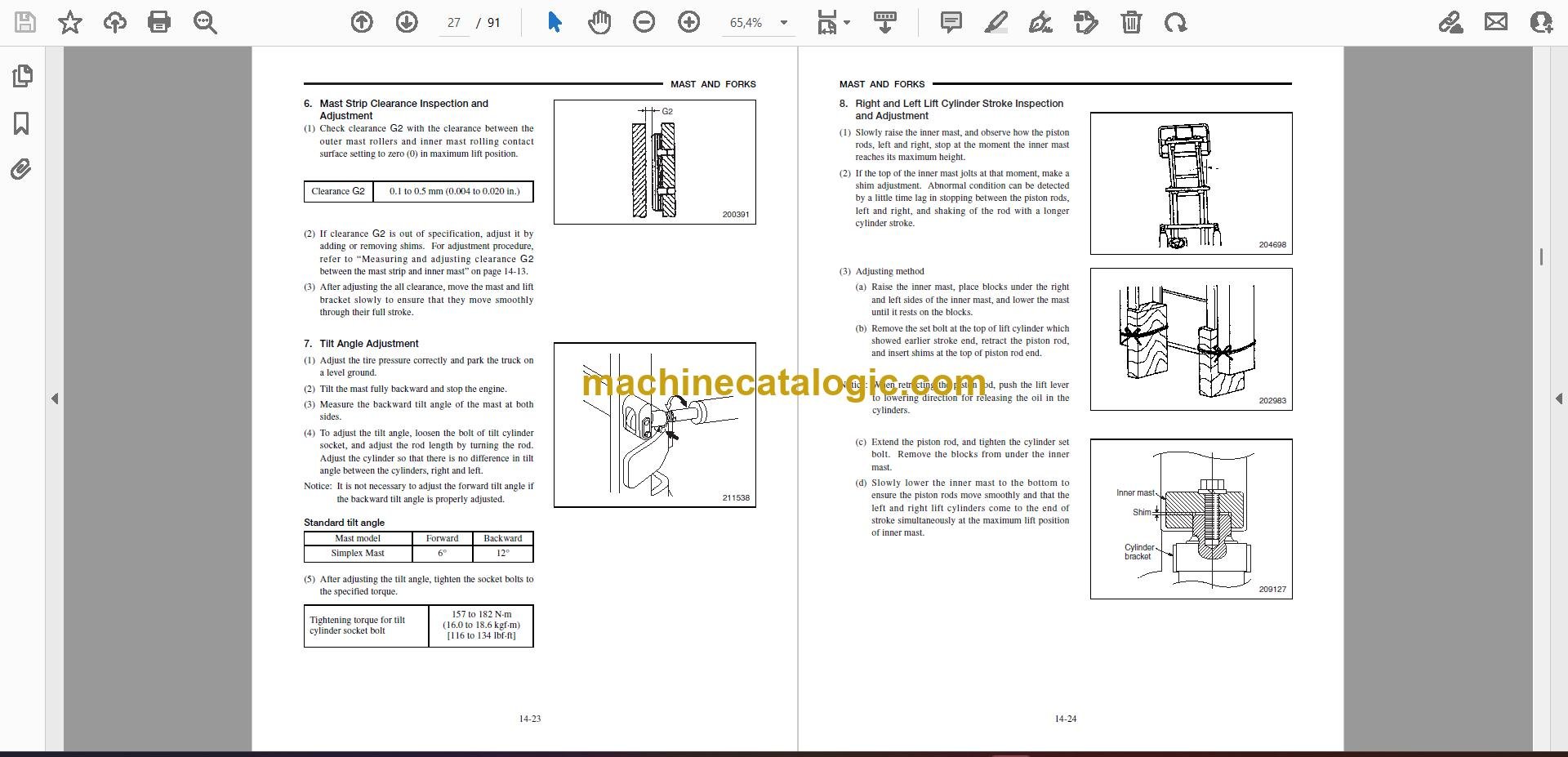
Task: Rotate the page view
Action: click(x=1176, y=22)
